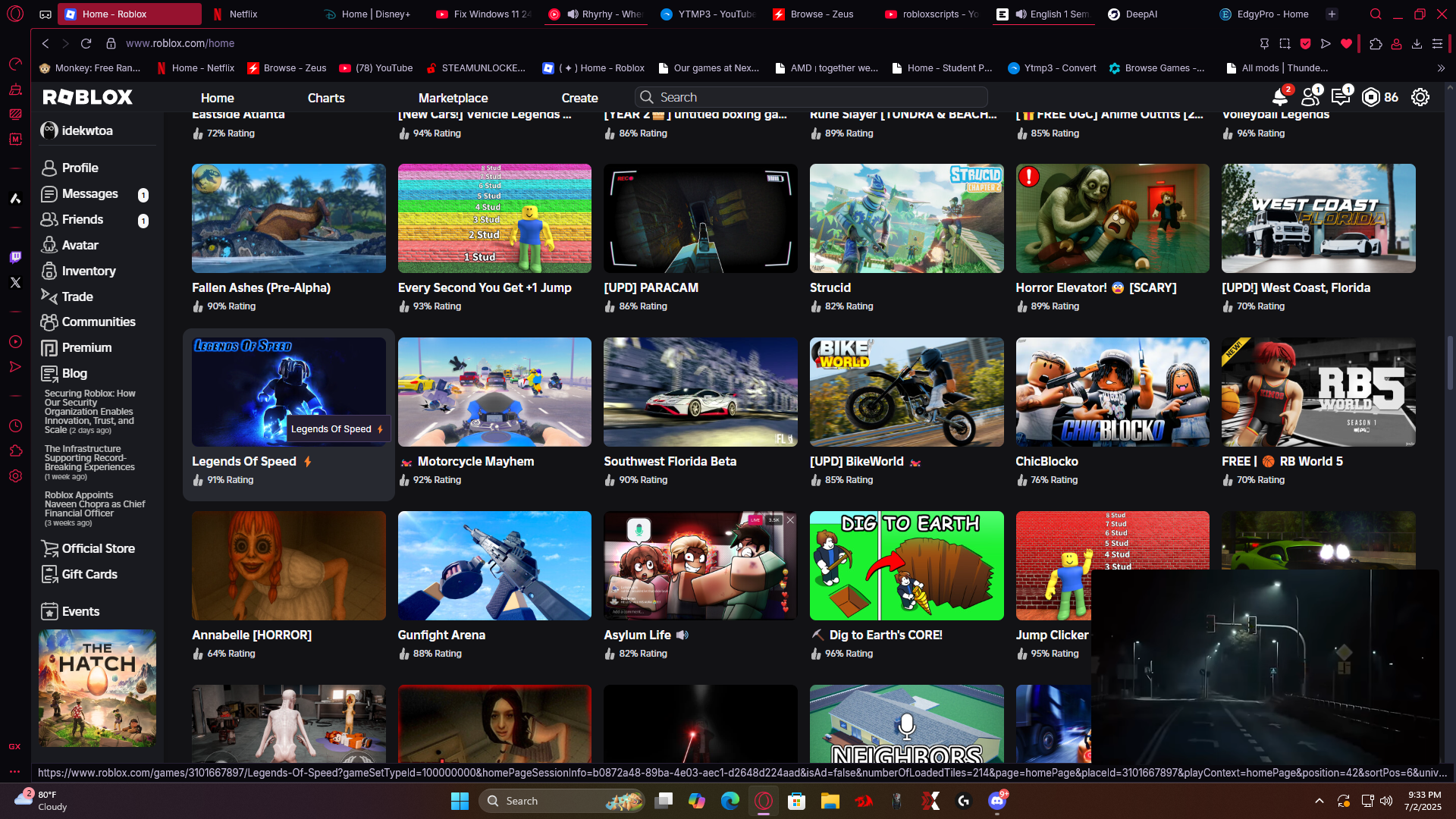Open the Roblox settings gear
The image size is (1456, 819).
tap(1420, 97)
